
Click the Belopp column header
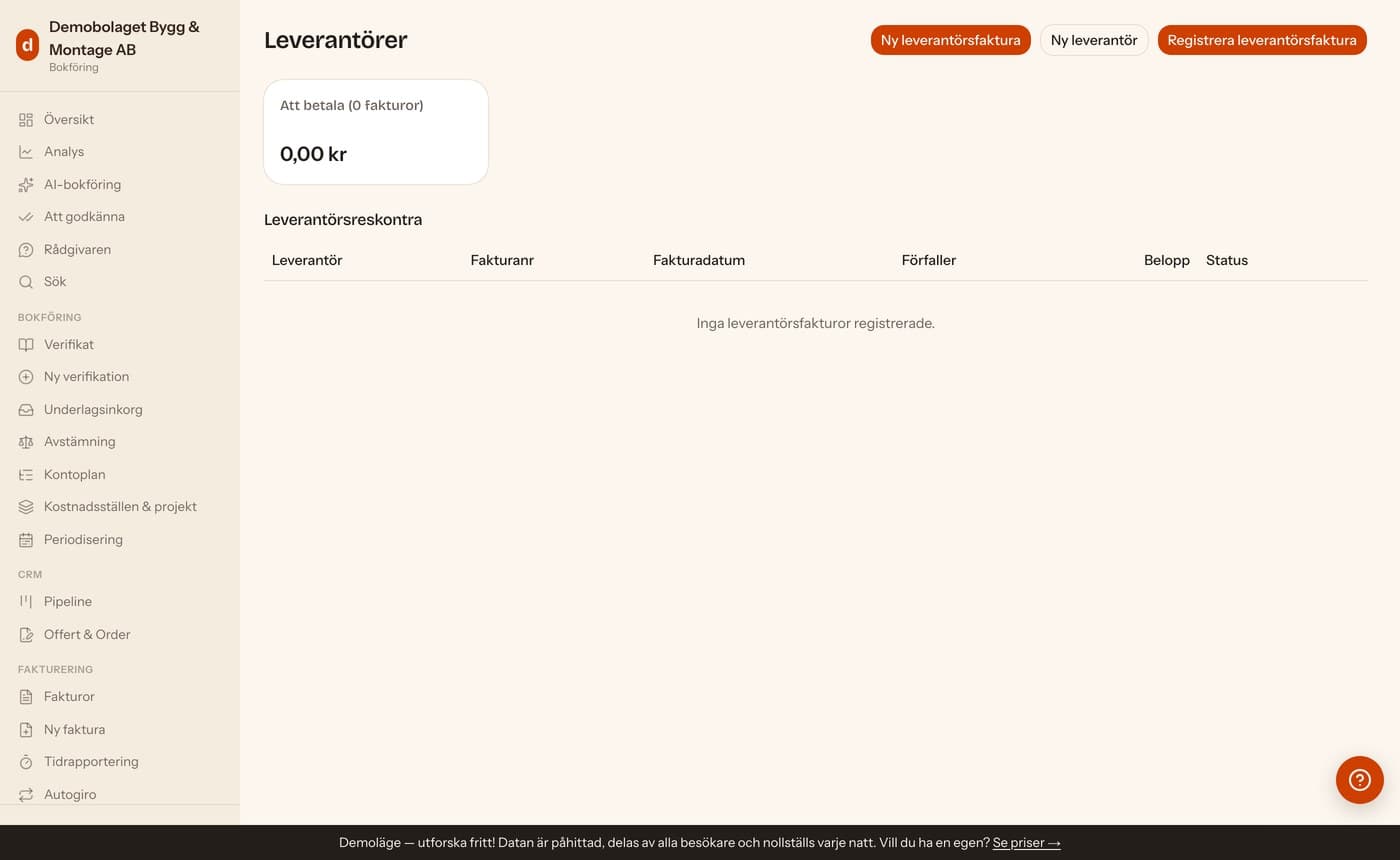click(1167, 260)
